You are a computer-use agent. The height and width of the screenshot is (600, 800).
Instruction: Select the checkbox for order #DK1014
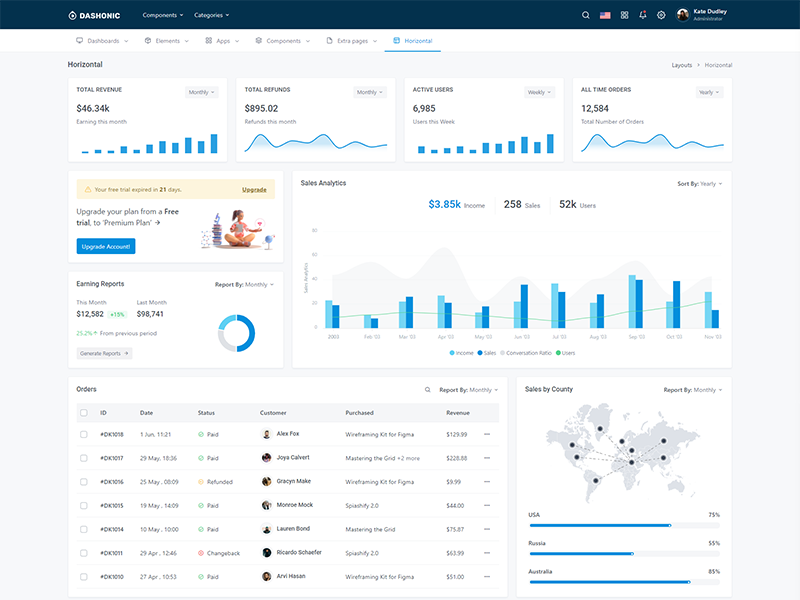pyautogui.click(x=84, y=529)
